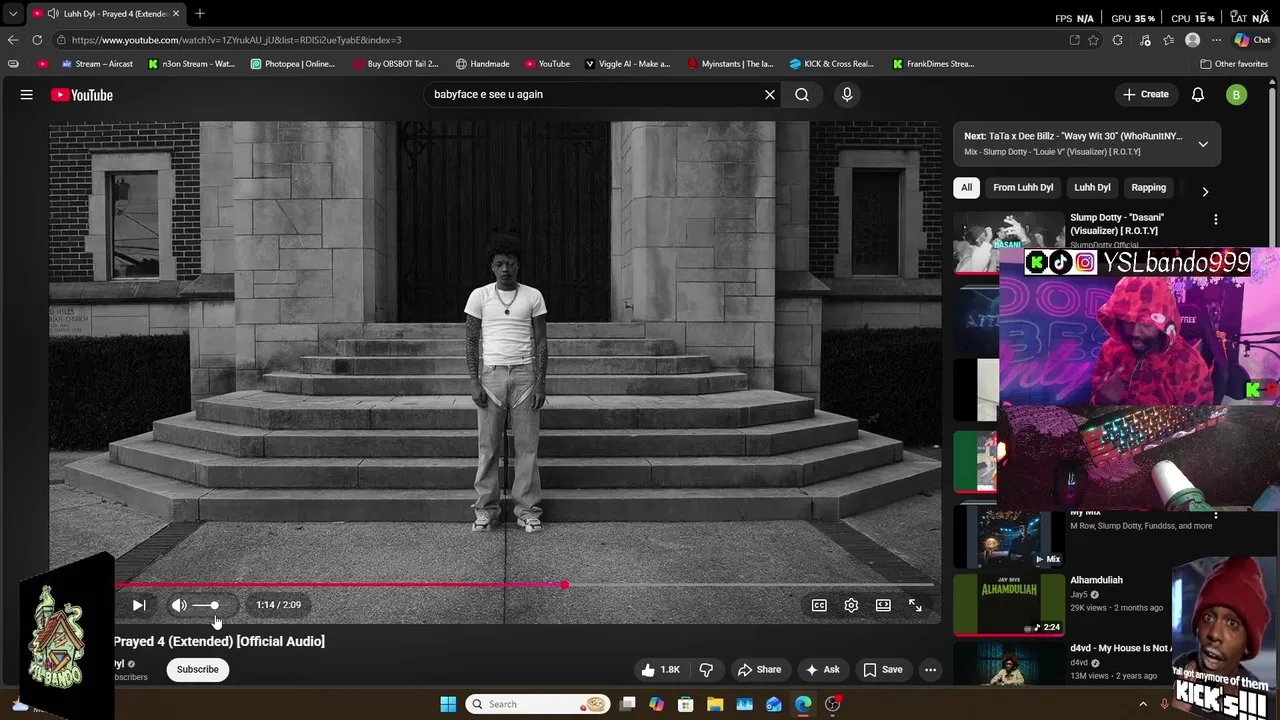
Task: Click the Ask button
Action: tap(823, 670)
